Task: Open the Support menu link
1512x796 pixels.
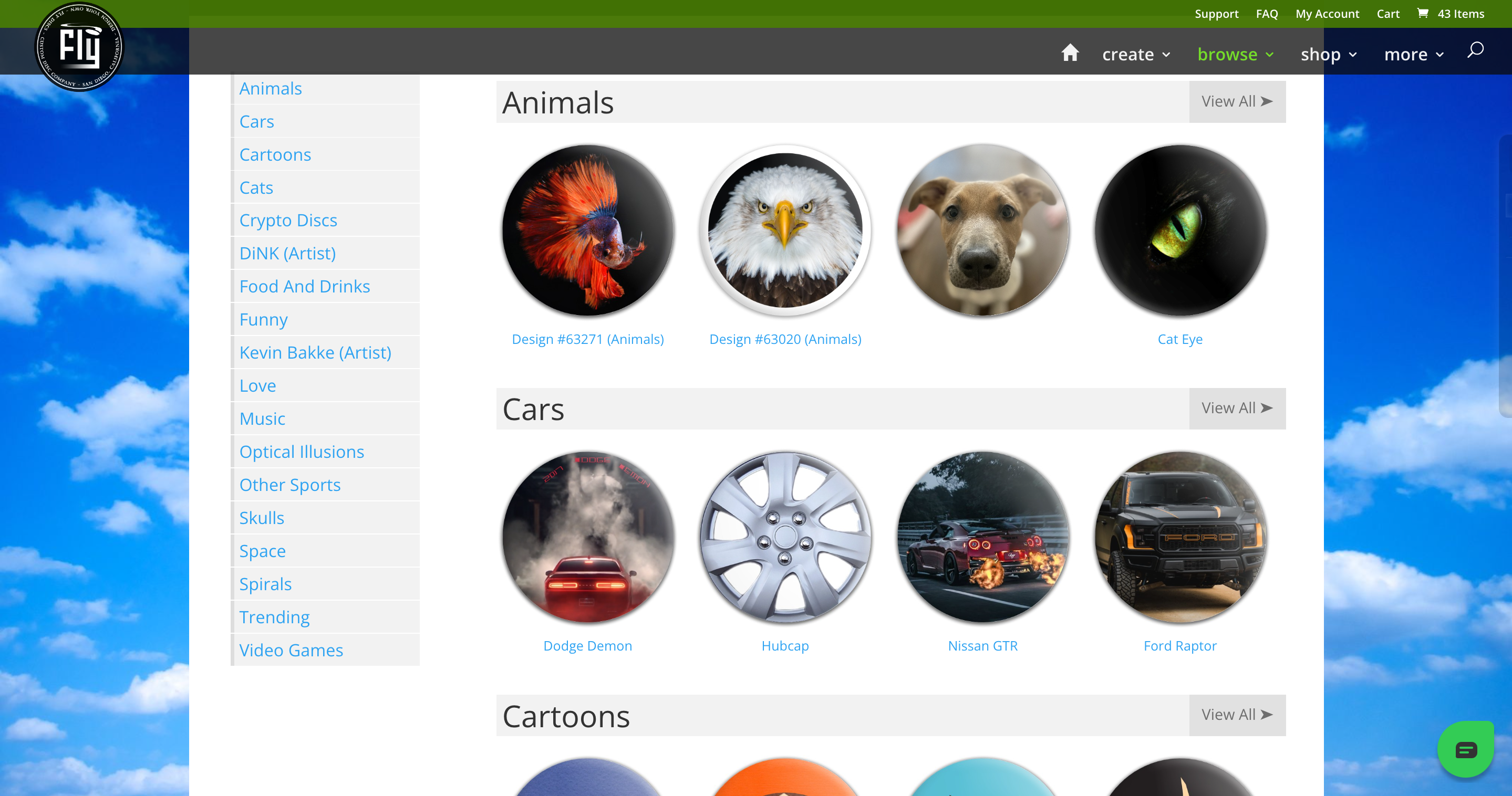Action: pyautogui.click(x=1216, y=14)
